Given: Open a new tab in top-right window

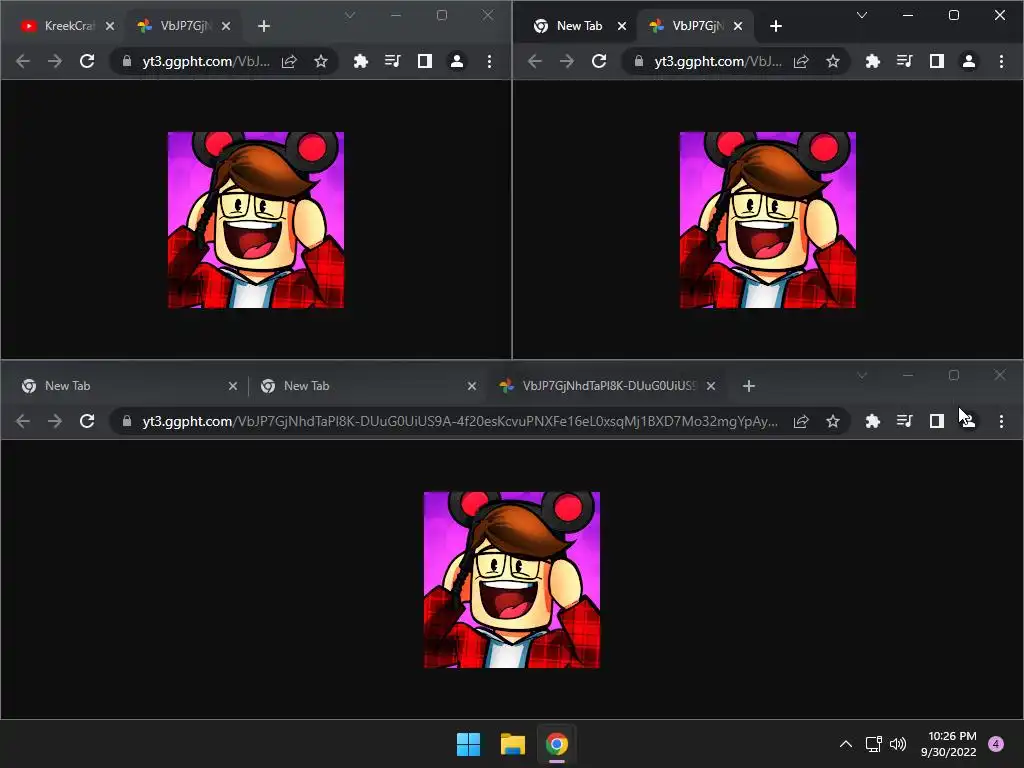Looking at the screenshot, I should click(776, 26).
